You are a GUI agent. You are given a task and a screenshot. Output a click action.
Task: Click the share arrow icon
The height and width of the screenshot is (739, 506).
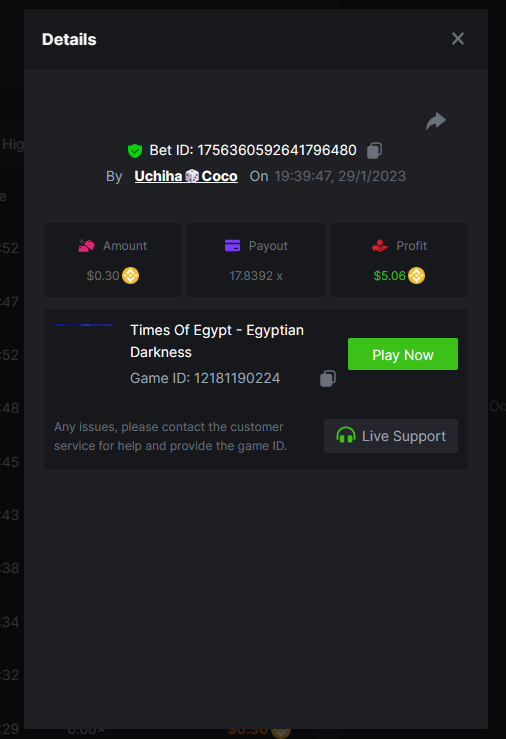436,121
